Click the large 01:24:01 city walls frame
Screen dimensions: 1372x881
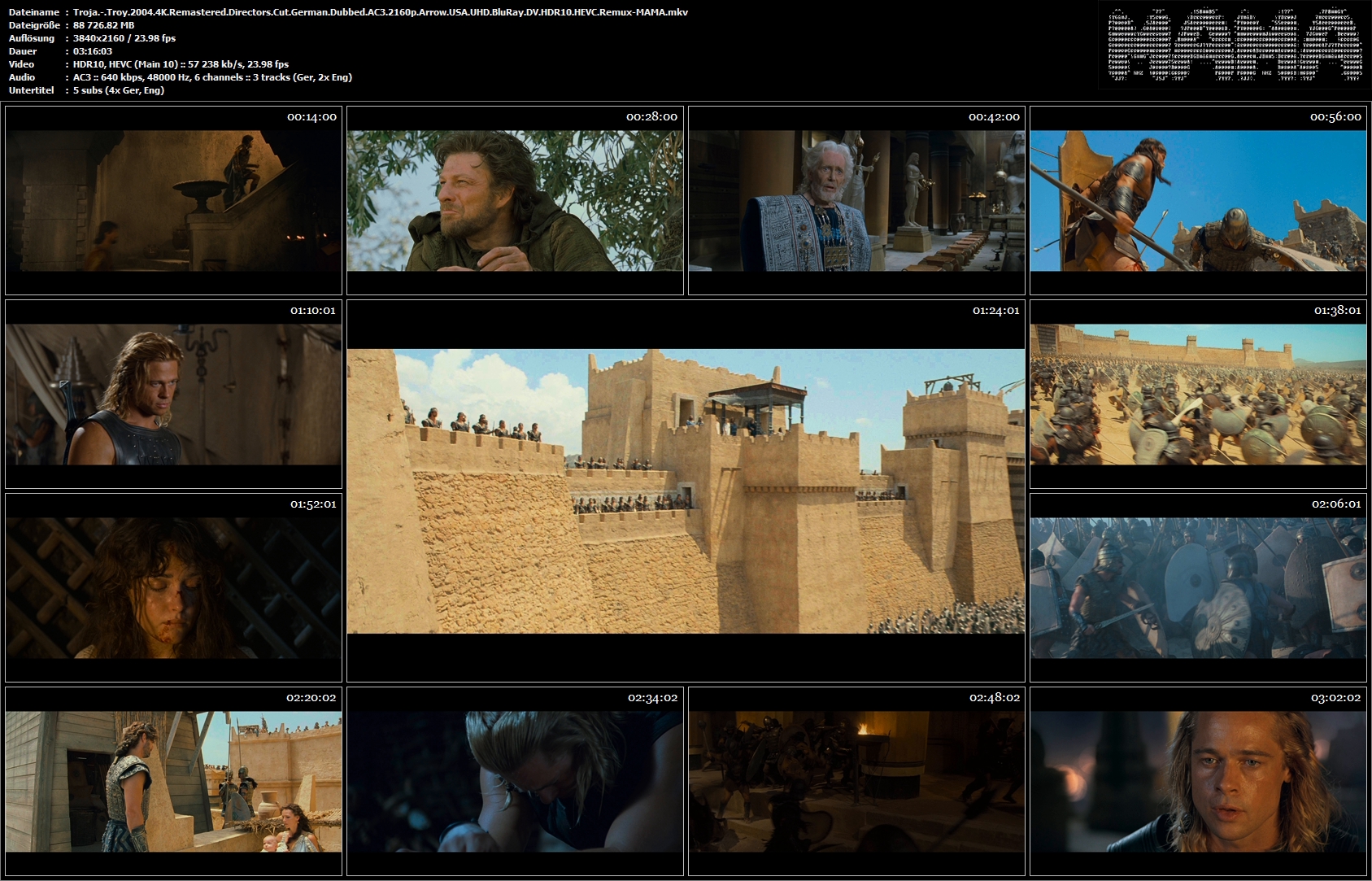686,491
